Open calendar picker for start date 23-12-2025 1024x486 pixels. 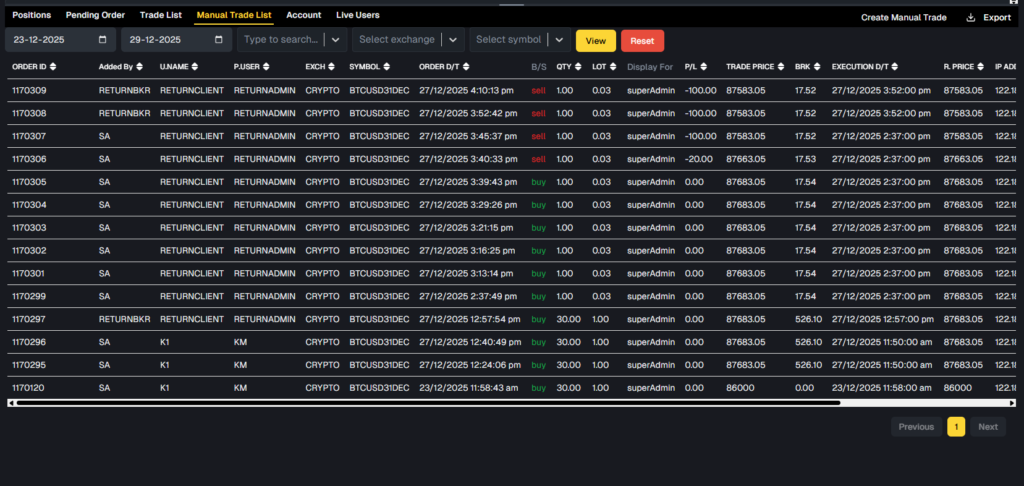[x=103, y=40]
